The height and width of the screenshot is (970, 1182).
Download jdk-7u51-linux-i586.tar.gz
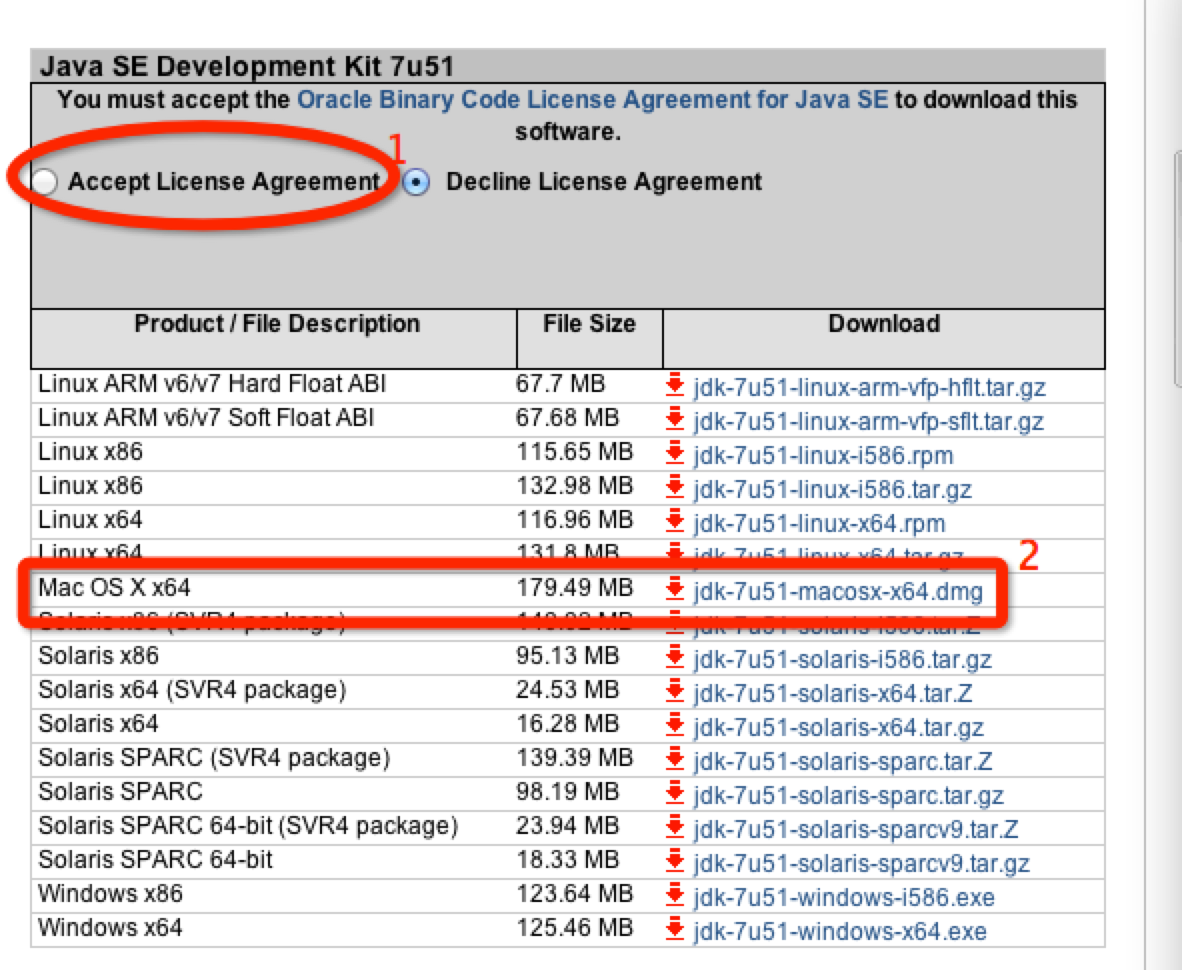[x=832, y=489]
